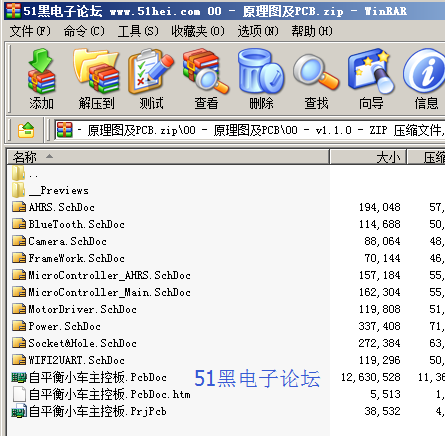This screenshot has width=445, height=436.
Task: Sort by 名称 column header
Action: coord(168,157)
